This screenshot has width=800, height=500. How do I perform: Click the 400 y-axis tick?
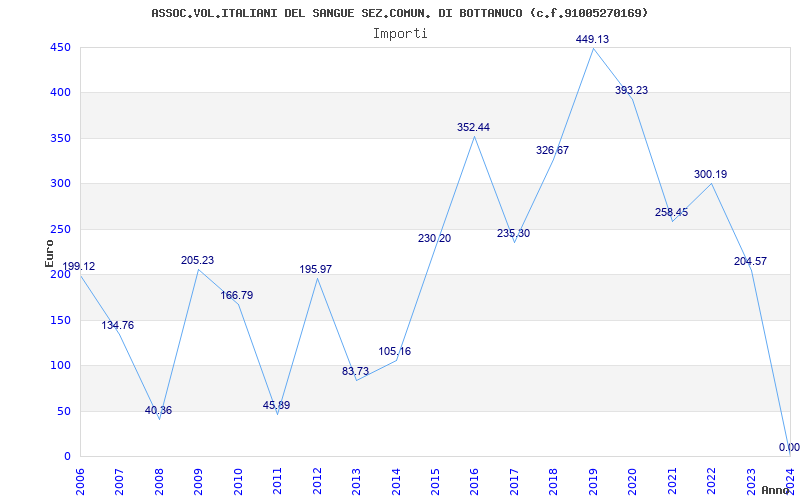(x=60, y=93)
